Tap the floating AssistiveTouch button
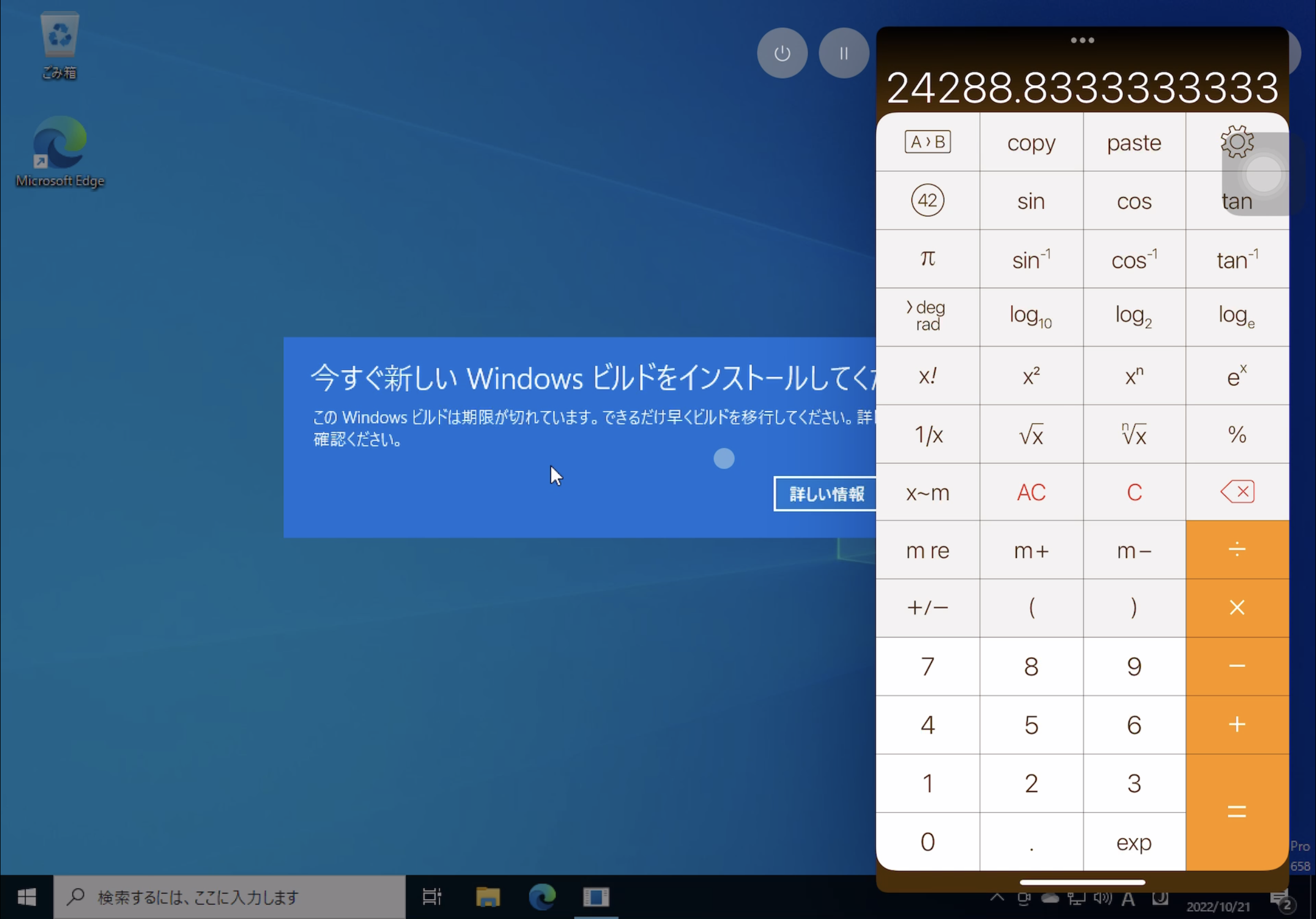Viewport: 1316px width, 919px height. [x=1263, y=174]
